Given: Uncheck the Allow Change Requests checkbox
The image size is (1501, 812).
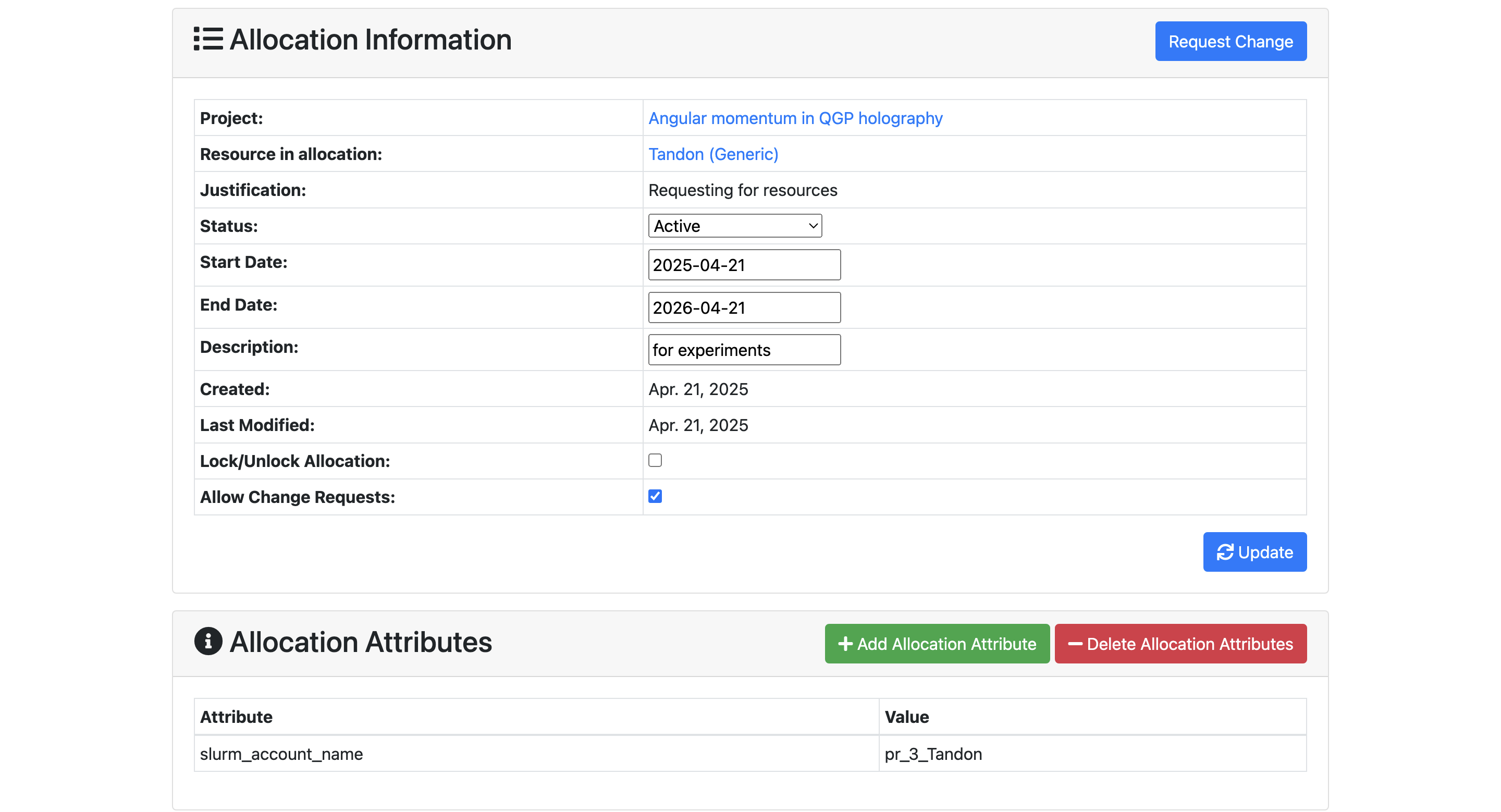Looking at the screenshot, I should [x=655, y=496].
